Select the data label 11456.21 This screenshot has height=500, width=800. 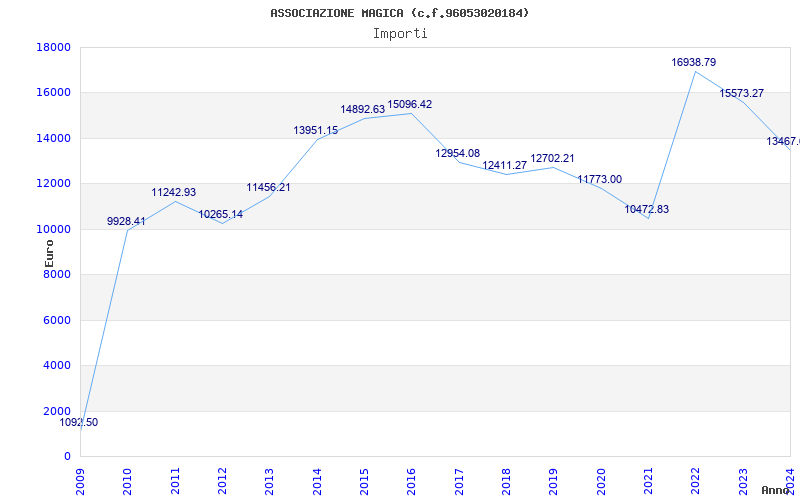coord(268,187)
